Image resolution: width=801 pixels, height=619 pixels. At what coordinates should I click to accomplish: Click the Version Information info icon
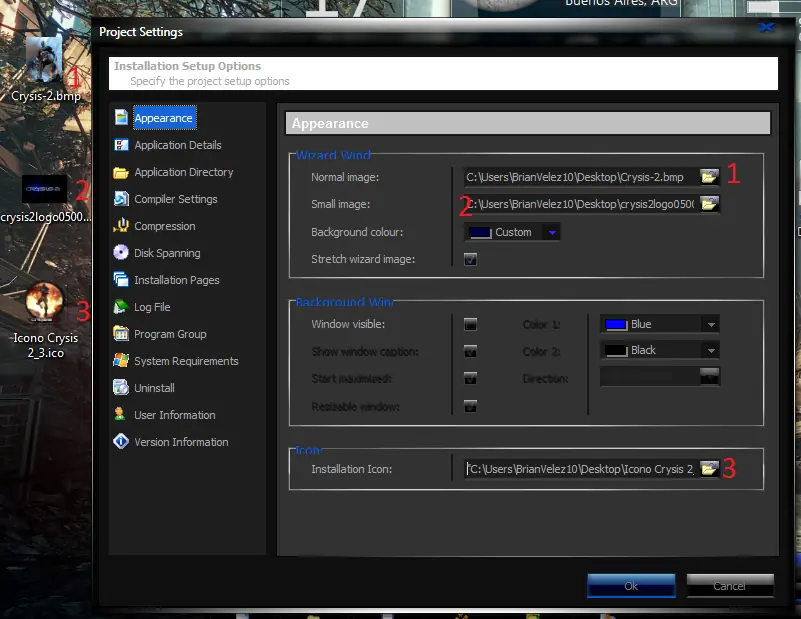pos(121,442)
